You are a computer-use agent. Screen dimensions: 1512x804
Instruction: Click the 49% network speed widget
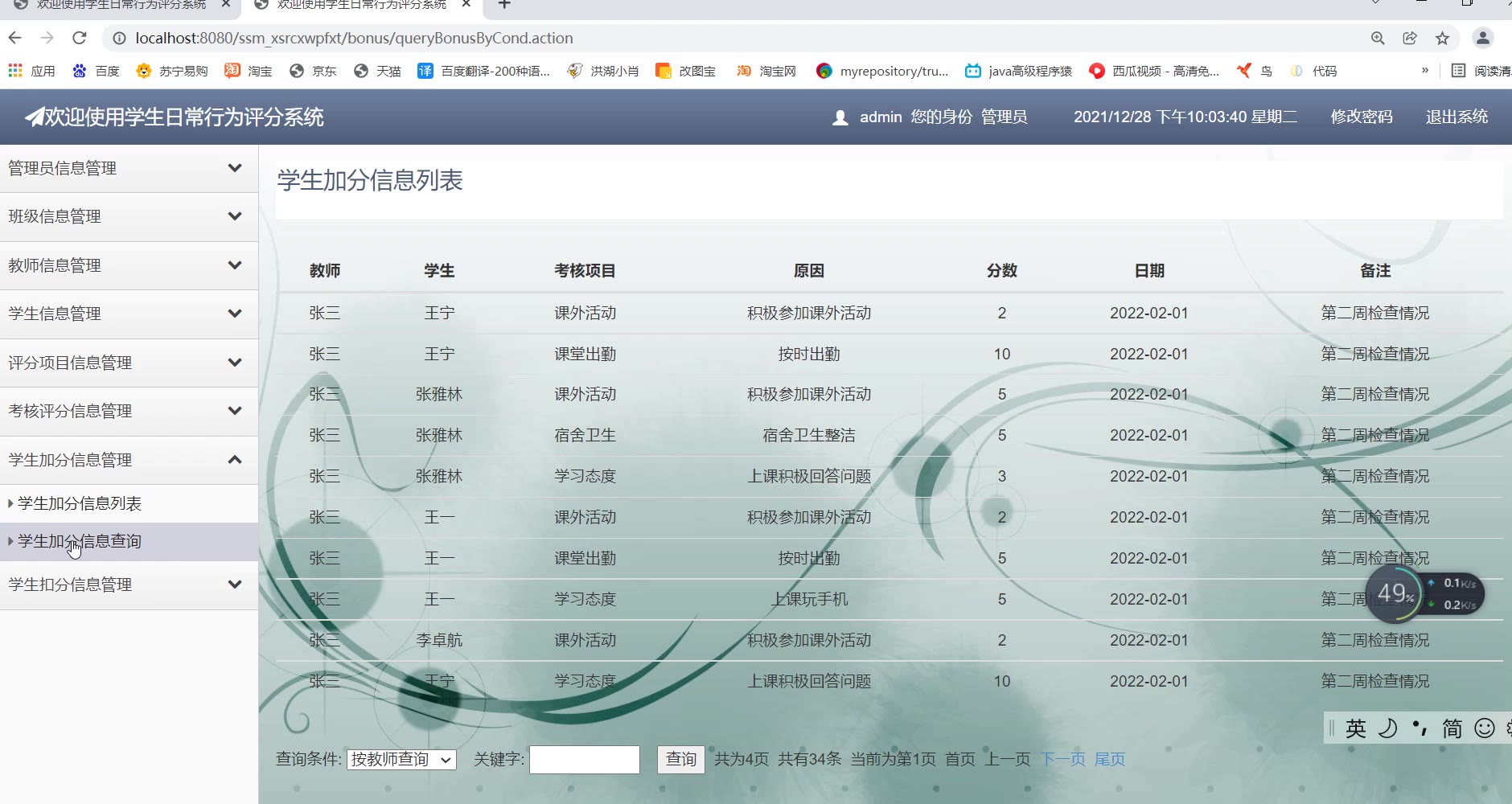[x=1424, y=594]
